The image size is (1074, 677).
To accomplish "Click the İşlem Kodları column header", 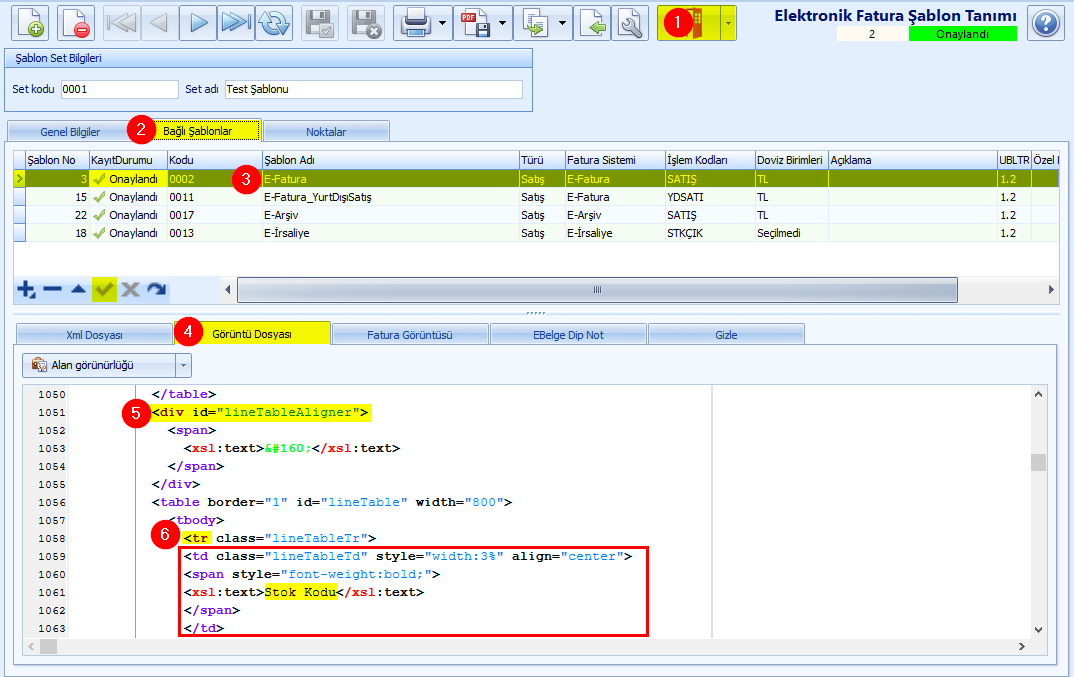I will 710,160.
